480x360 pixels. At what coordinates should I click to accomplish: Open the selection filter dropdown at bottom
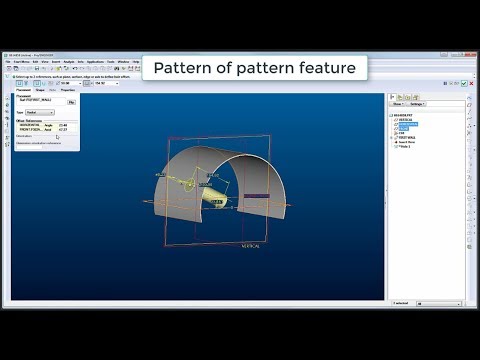pyautogui.click(x=439, y=304)
